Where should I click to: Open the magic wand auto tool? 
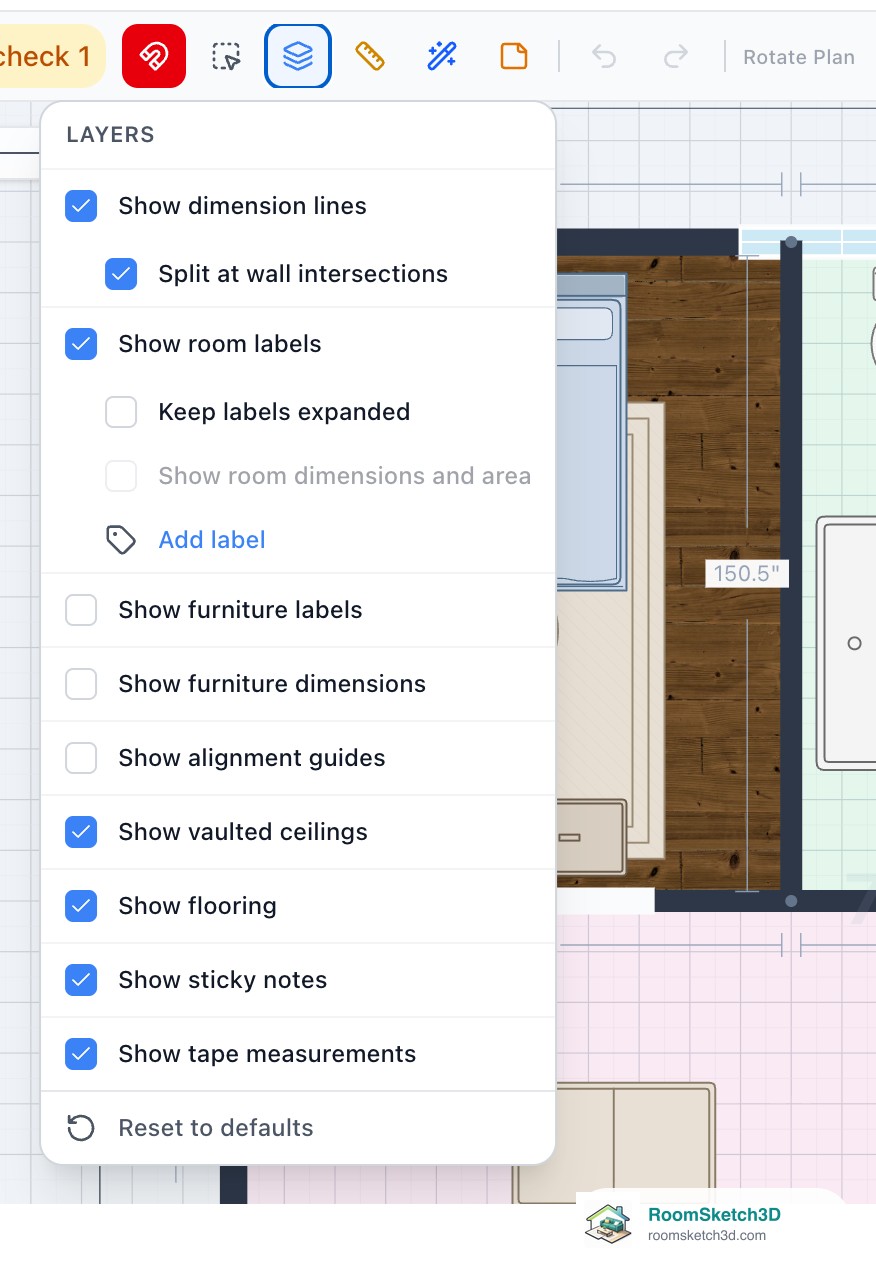tap(442, 56)
